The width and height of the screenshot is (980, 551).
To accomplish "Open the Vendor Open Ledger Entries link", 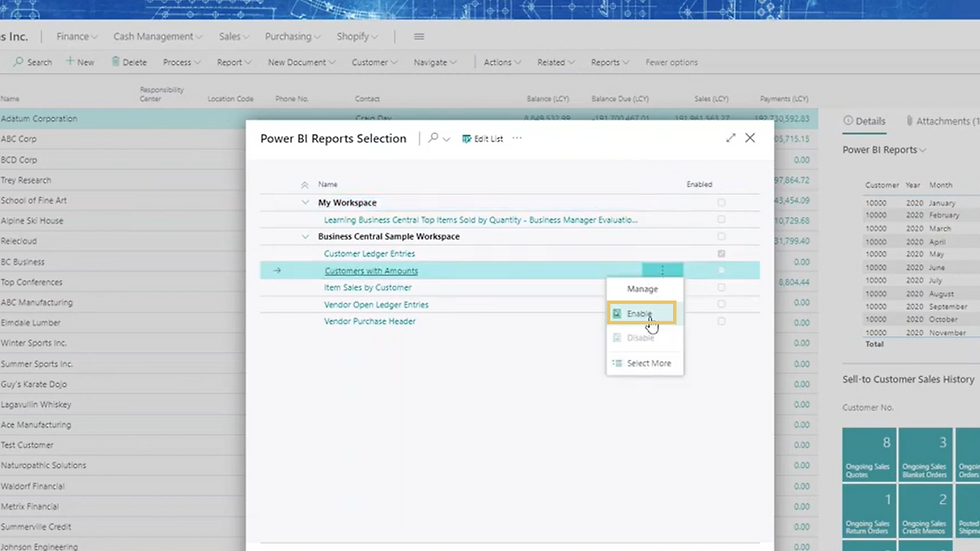I will [x=376, y=304].
